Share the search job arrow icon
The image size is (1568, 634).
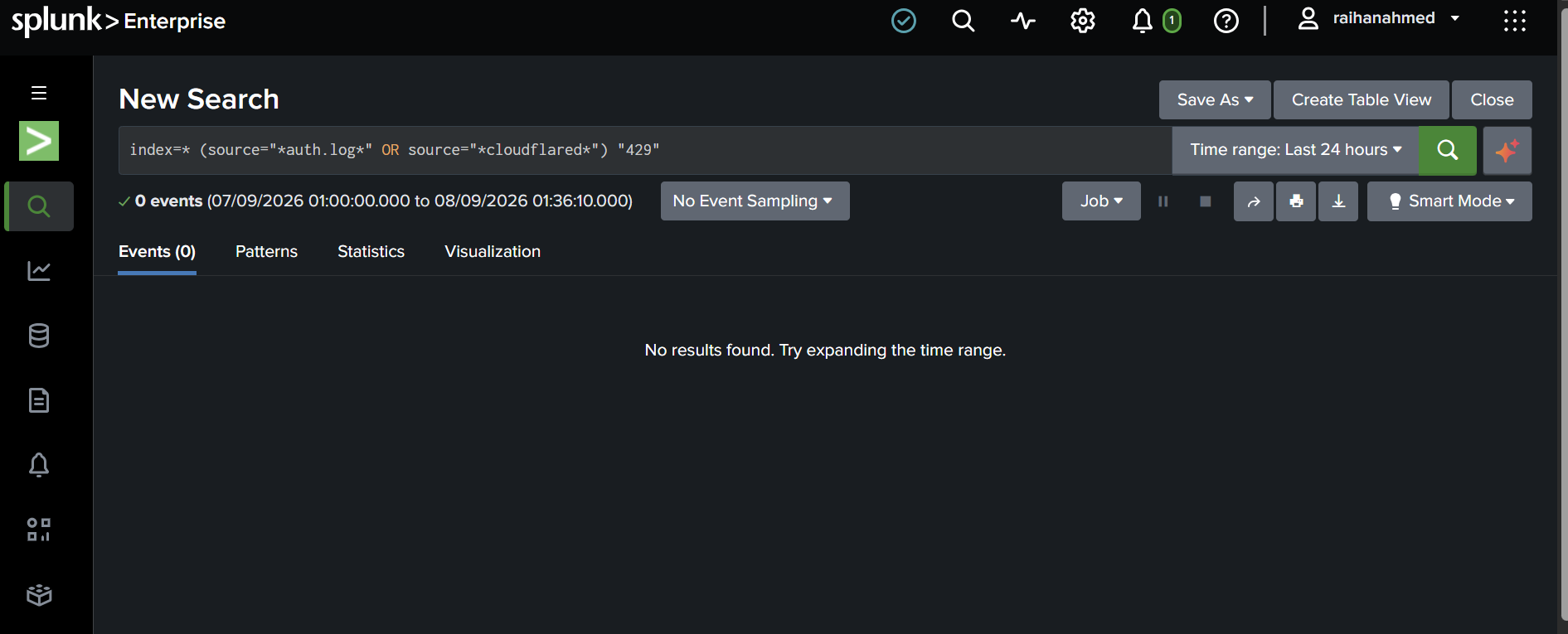(x=1254, y=201)
